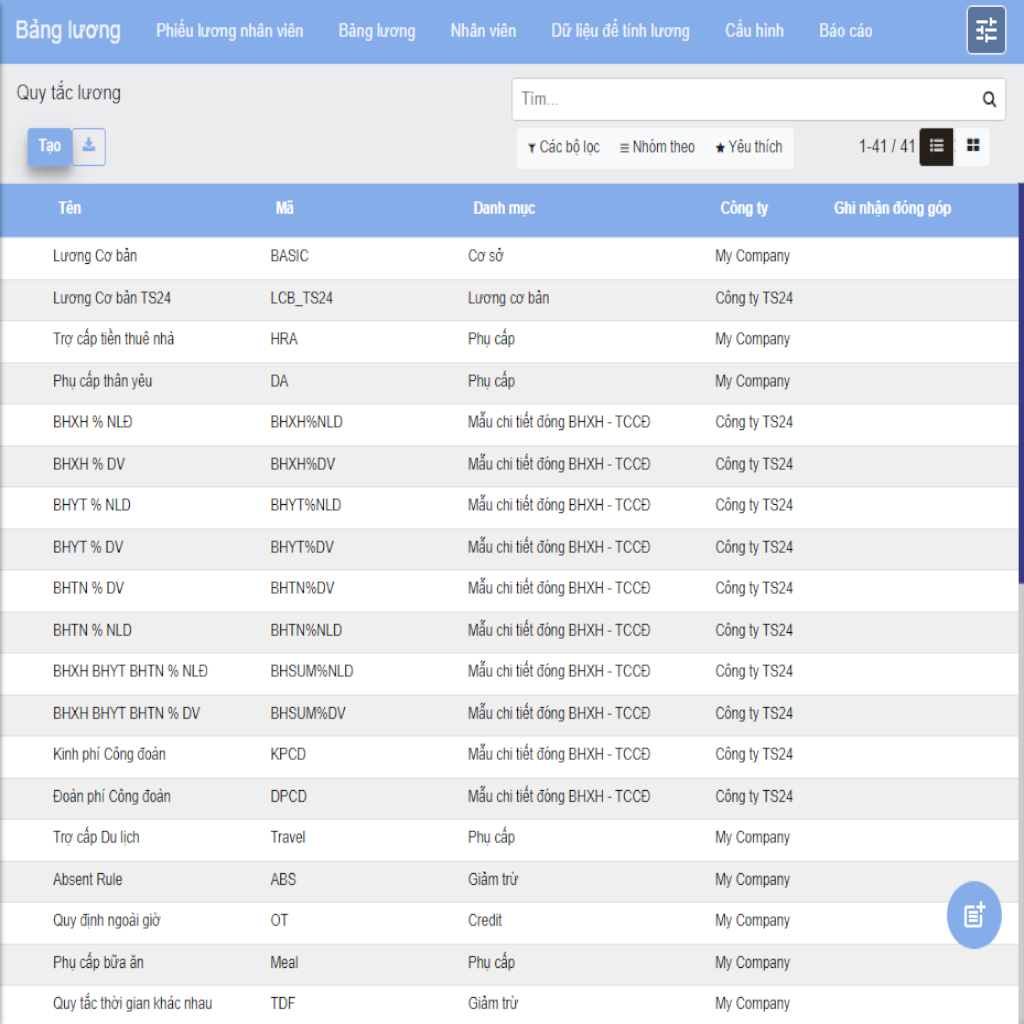The height and width of the screenshot is (1024, 1024).
Task: Sort by the Danh mục column header
Action: tap(504, 208)
